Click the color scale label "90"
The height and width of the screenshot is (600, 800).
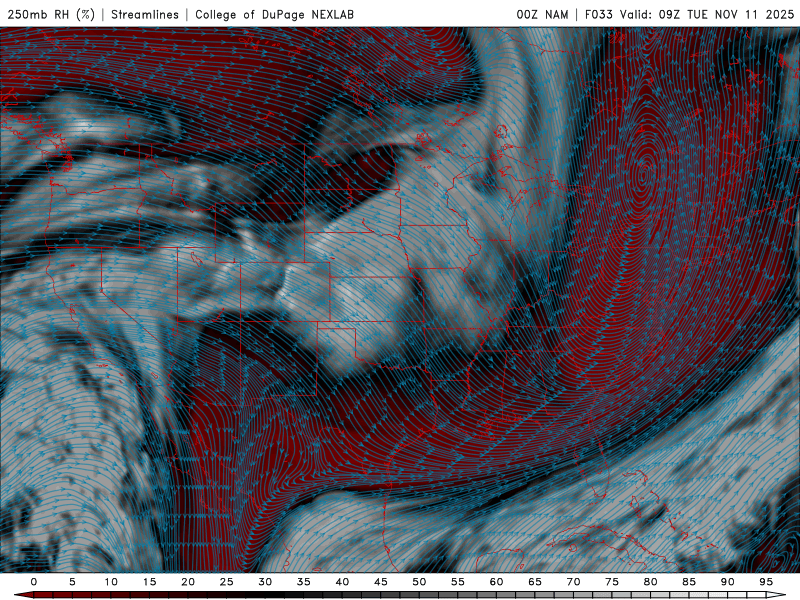727,582
